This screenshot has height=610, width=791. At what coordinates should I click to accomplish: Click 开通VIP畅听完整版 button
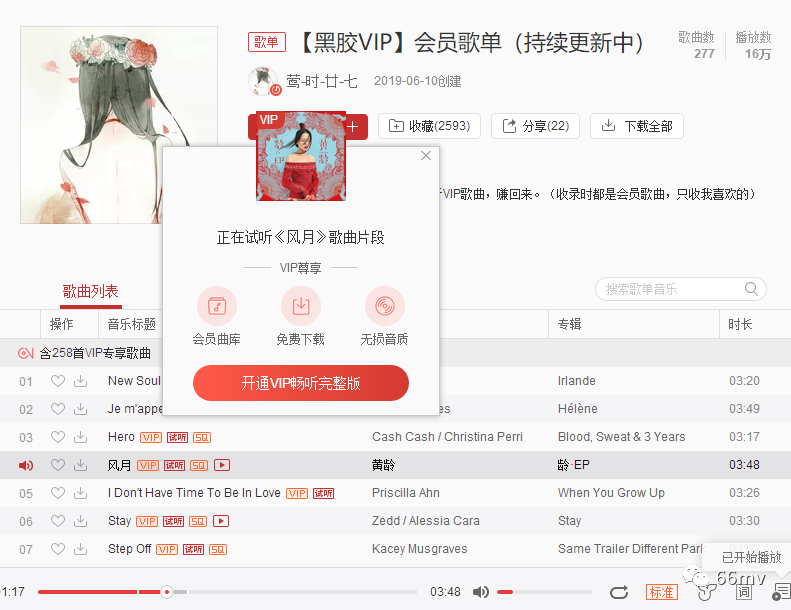(x=301, y=383)
